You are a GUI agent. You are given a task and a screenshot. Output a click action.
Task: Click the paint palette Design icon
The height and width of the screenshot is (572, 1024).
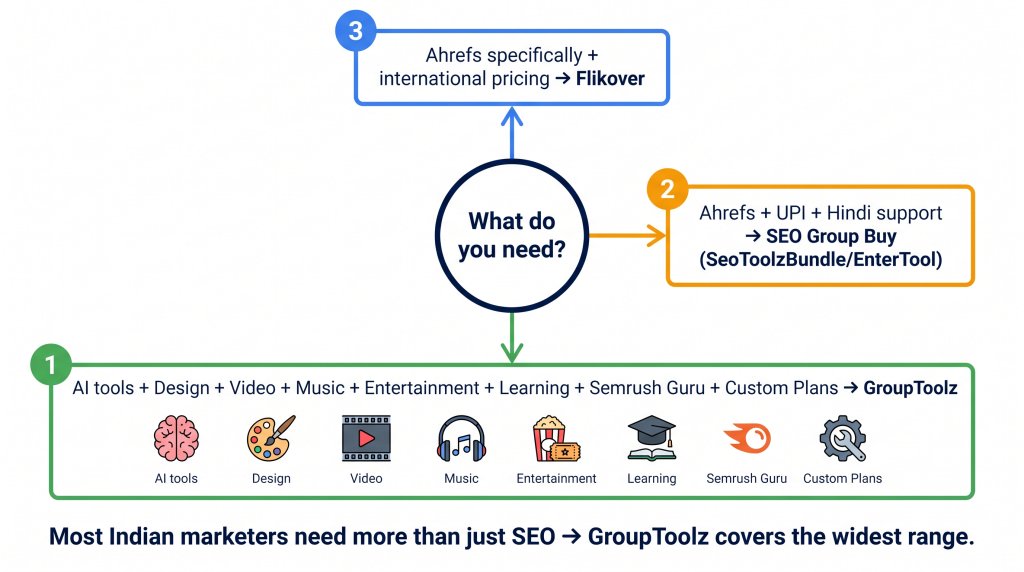271,439
